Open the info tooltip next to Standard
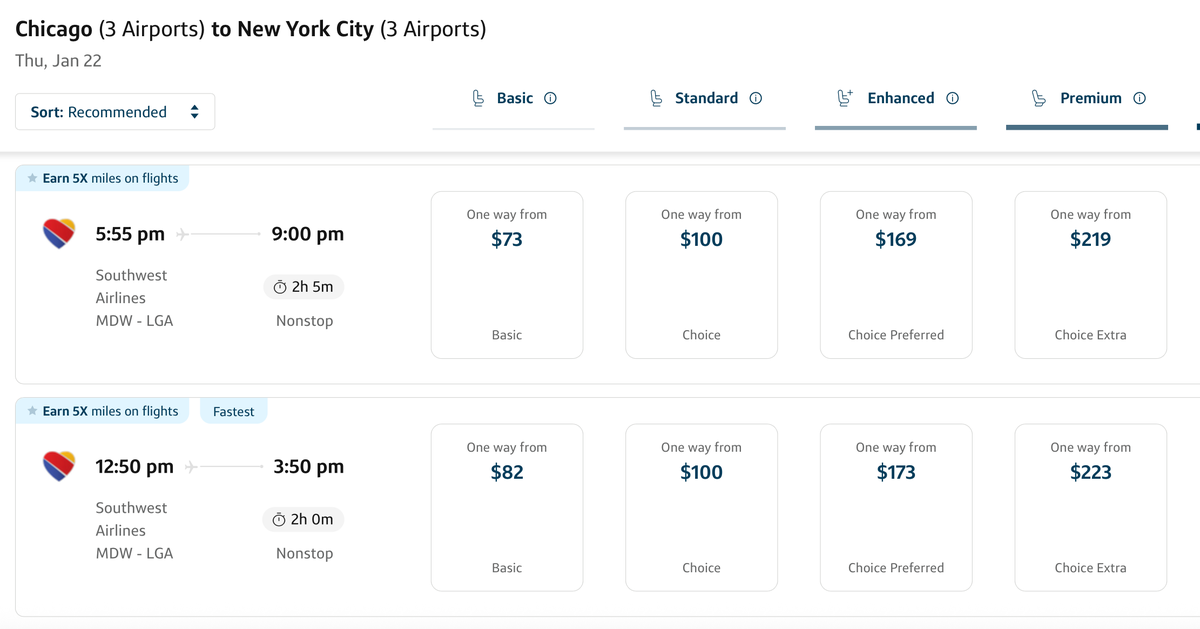1200x629 pixels. coord(757,98)
